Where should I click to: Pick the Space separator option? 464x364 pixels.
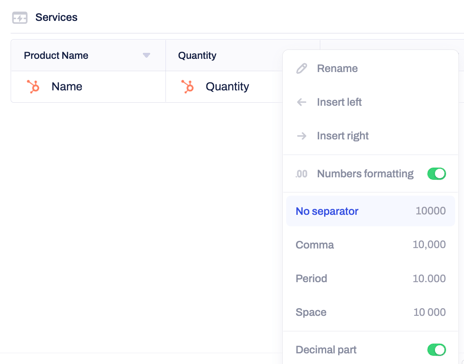(370, 312)
